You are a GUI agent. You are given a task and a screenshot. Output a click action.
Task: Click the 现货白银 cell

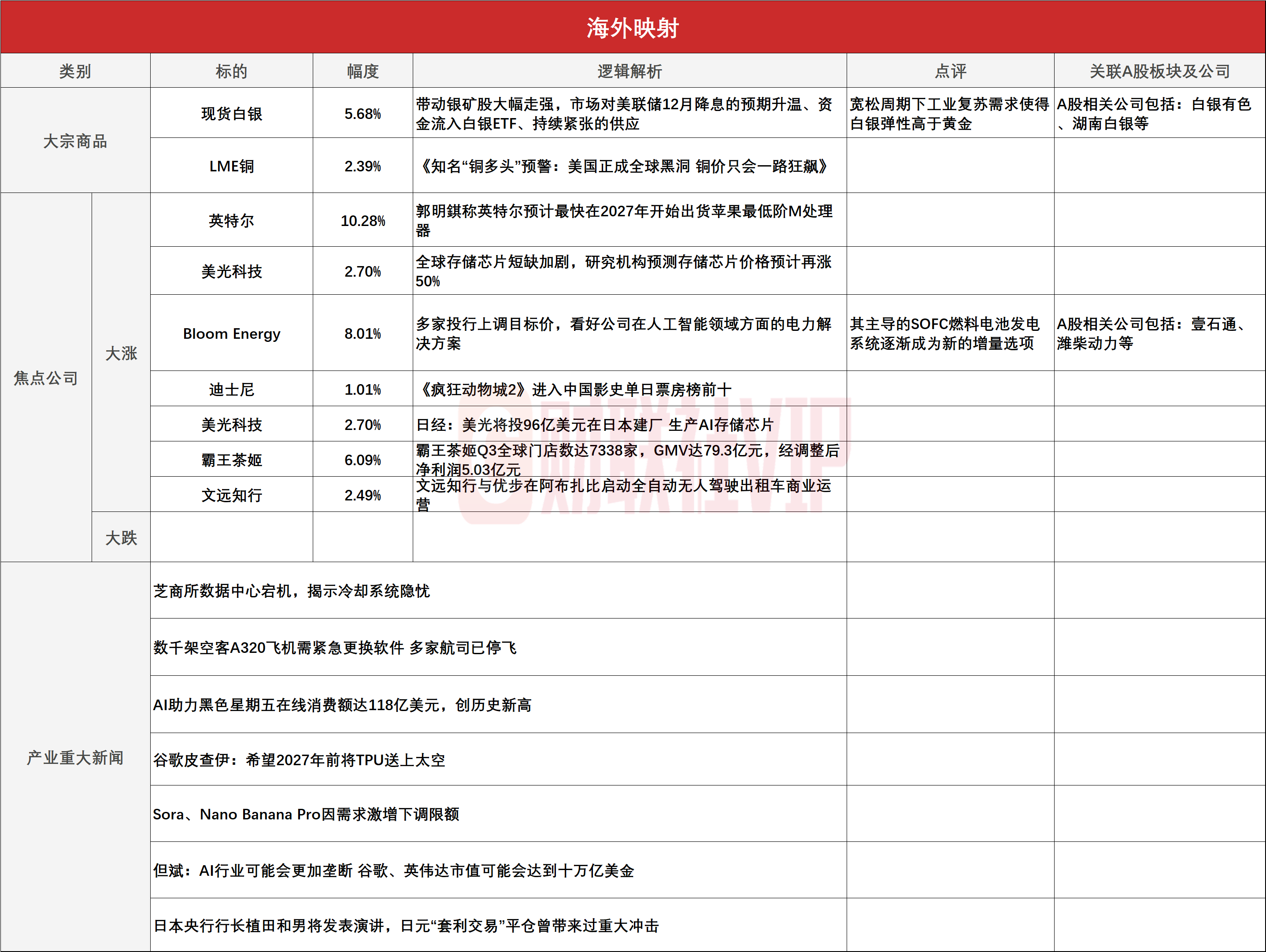(x=231, y=113)
